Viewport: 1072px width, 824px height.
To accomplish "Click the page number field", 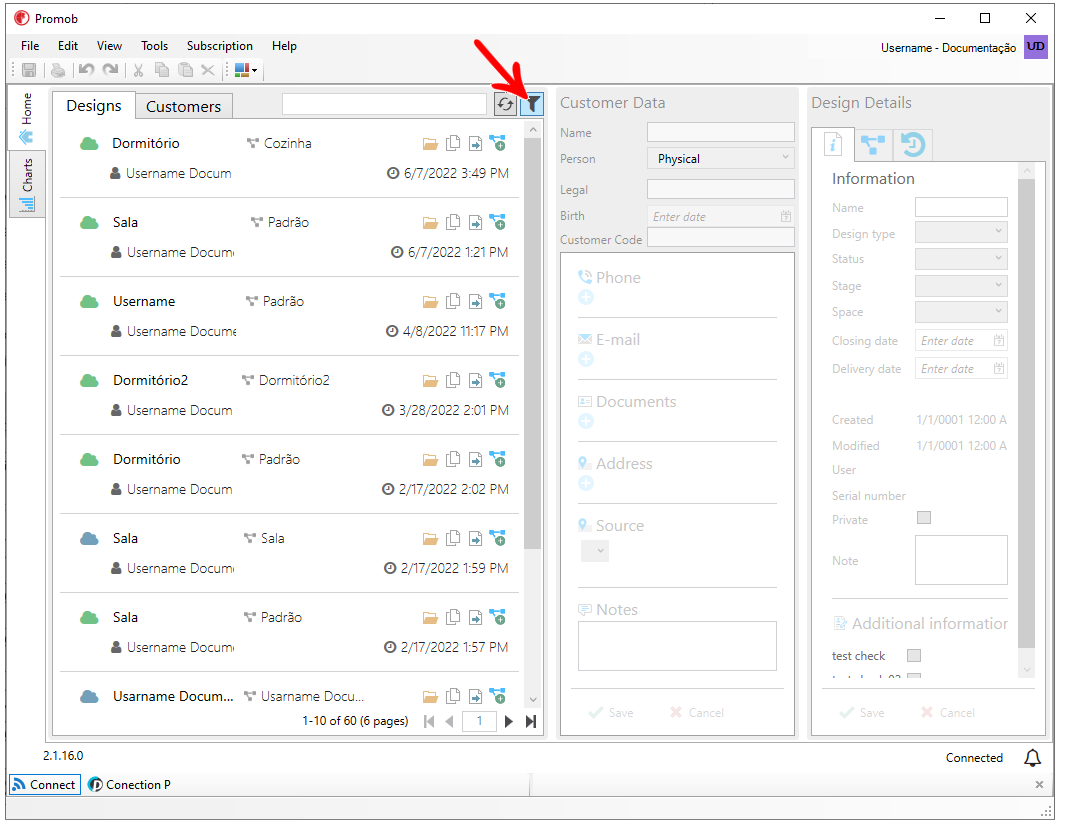I will click(479, 721).
